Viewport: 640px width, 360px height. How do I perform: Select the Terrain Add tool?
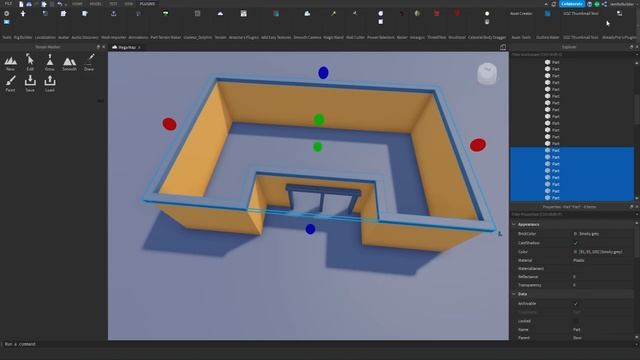tap(10, 63)
